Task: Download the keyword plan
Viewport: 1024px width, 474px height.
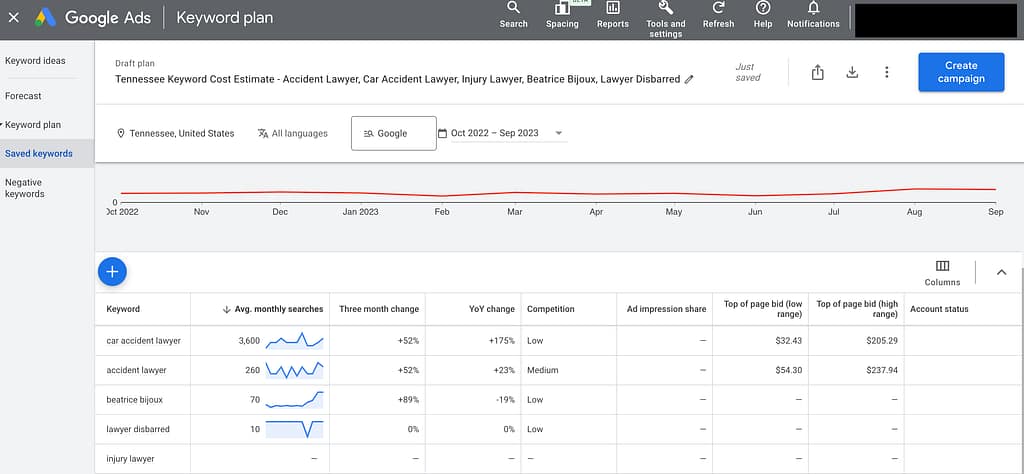Action: 852,72
